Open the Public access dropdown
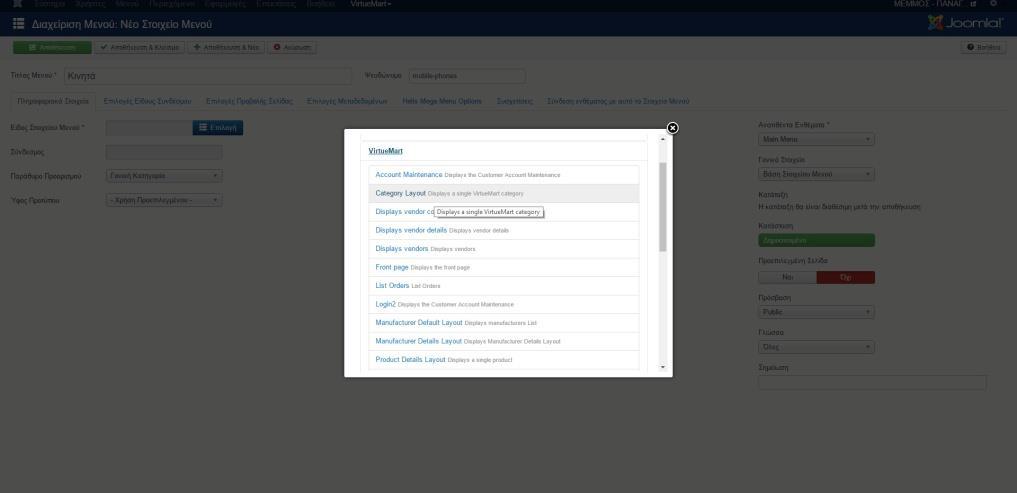This screenshot has width=1017, height=493. pos(816,312)
